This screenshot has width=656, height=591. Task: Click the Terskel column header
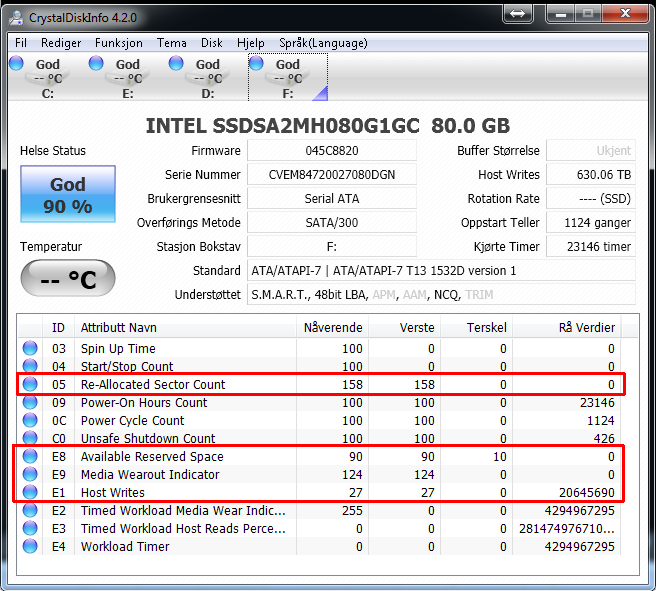[477, 327]
